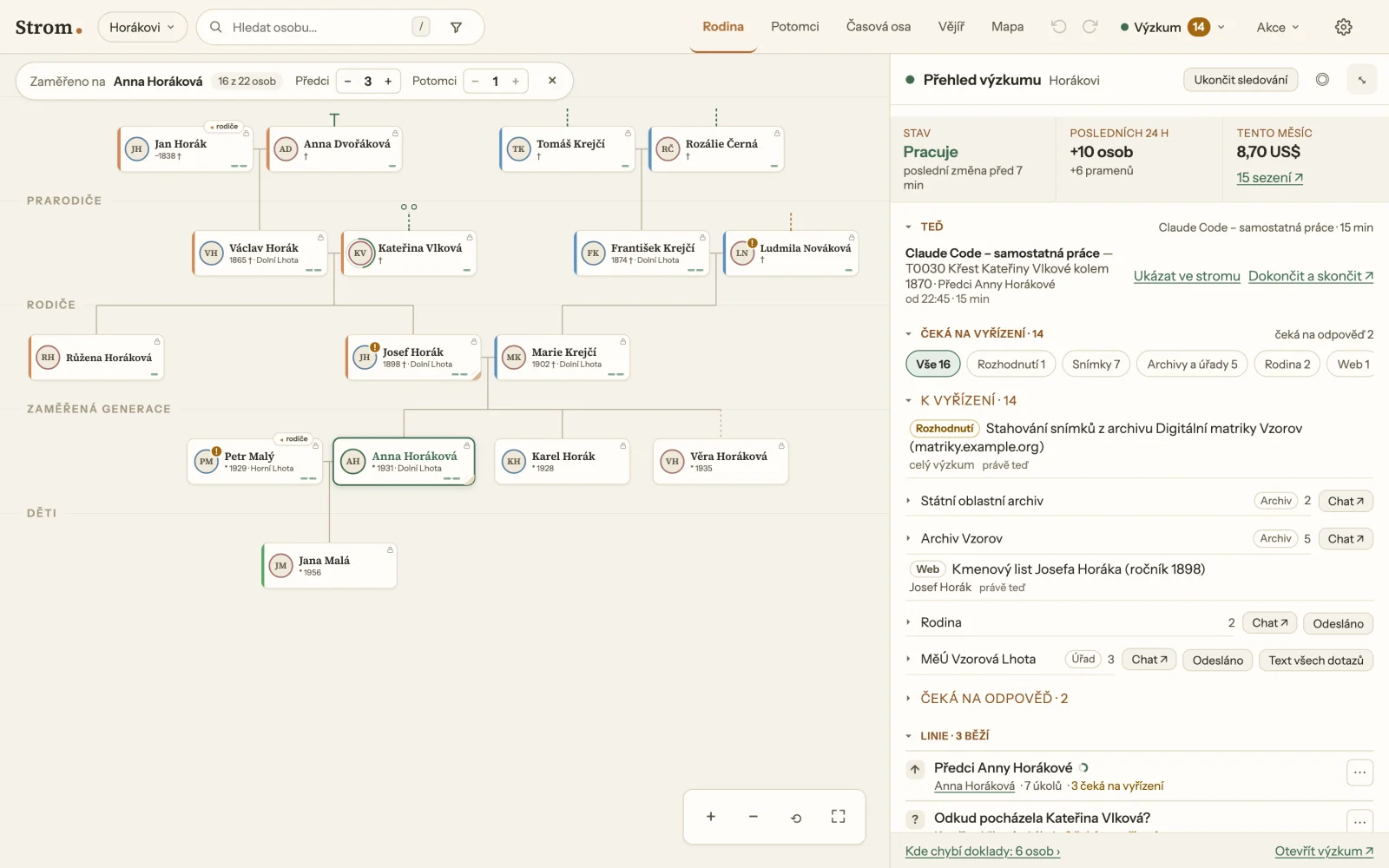Decrease Potomci generations stepper
Viewport: 1389px width, 868px height.
475,82
